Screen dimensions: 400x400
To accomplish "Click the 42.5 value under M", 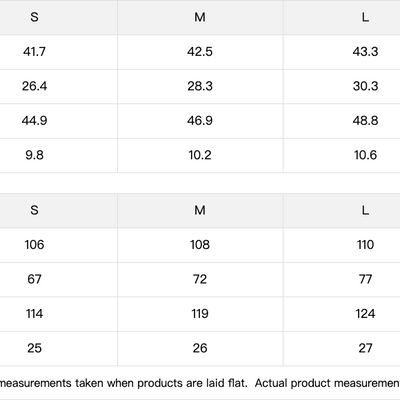I will pyautogui.click(x=200, y=52).
